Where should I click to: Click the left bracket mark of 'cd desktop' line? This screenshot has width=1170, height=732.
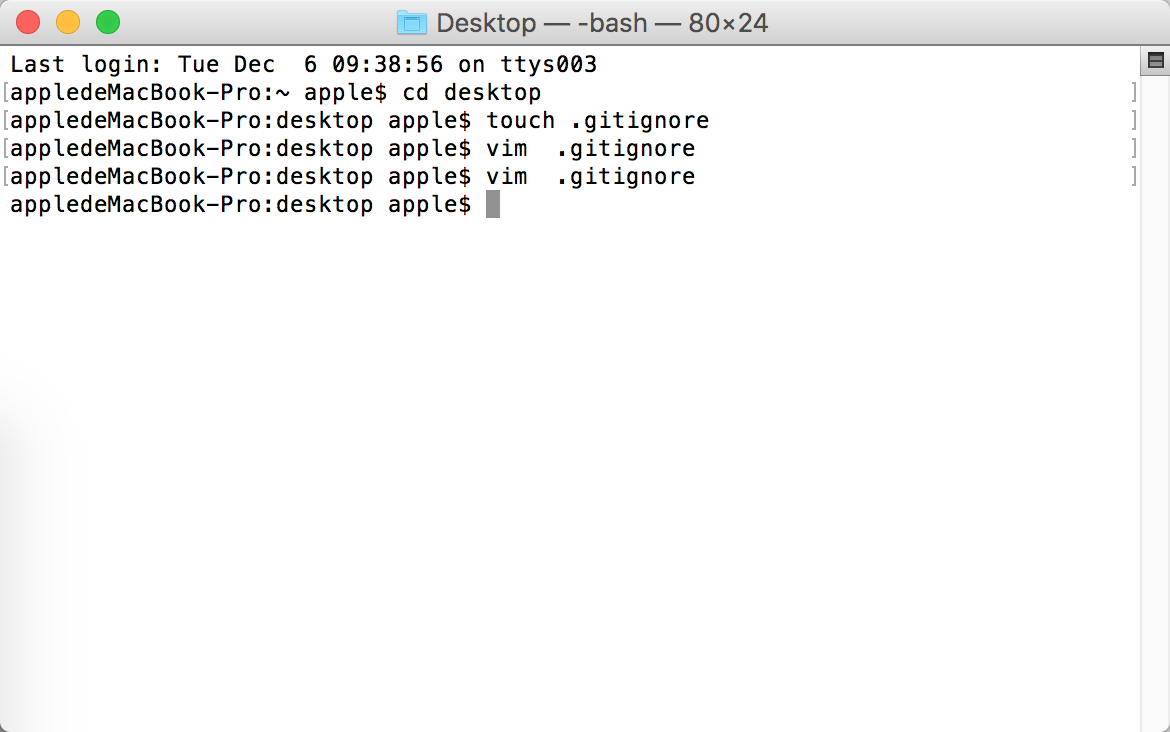coord(5,93)
